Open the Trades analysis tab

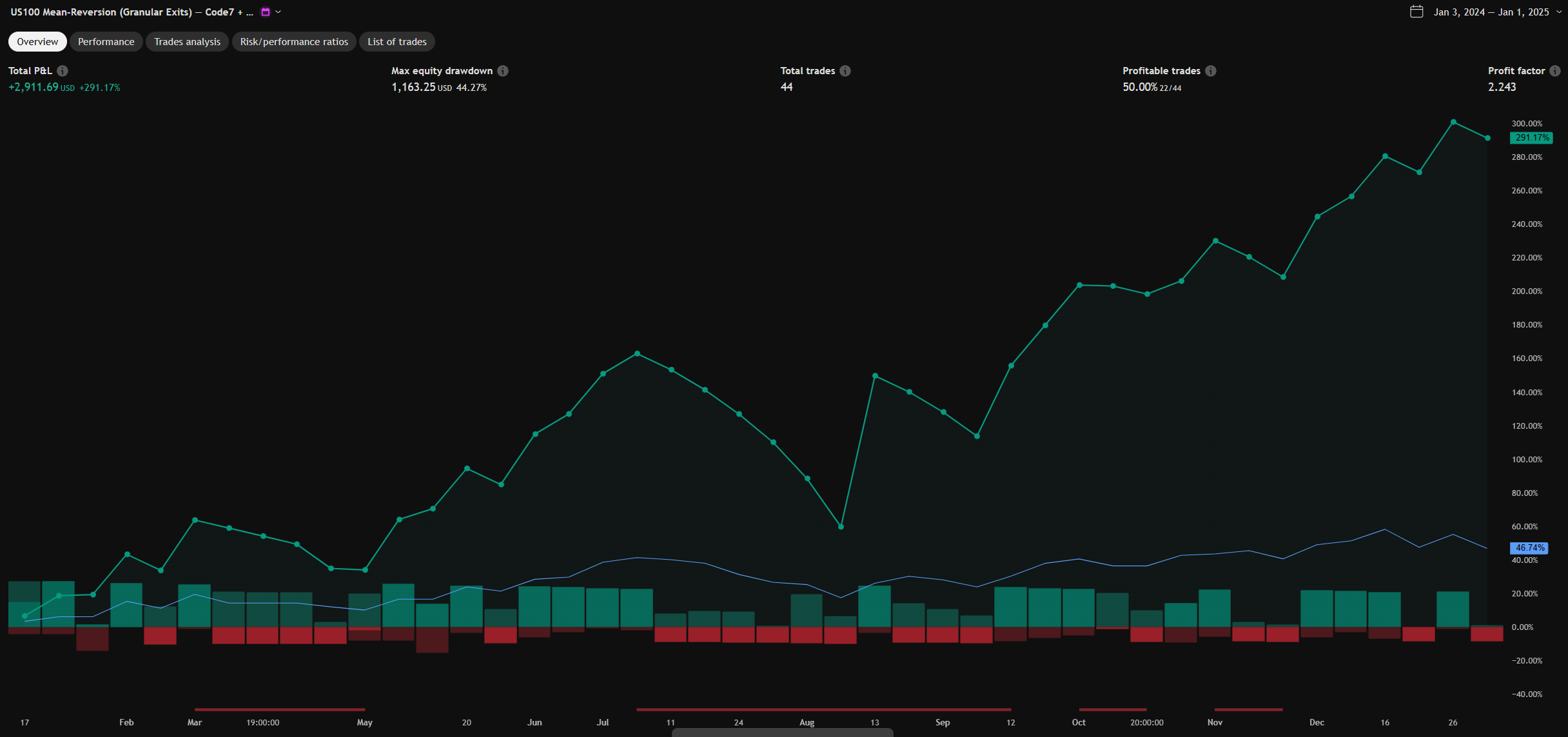[187, 42]
